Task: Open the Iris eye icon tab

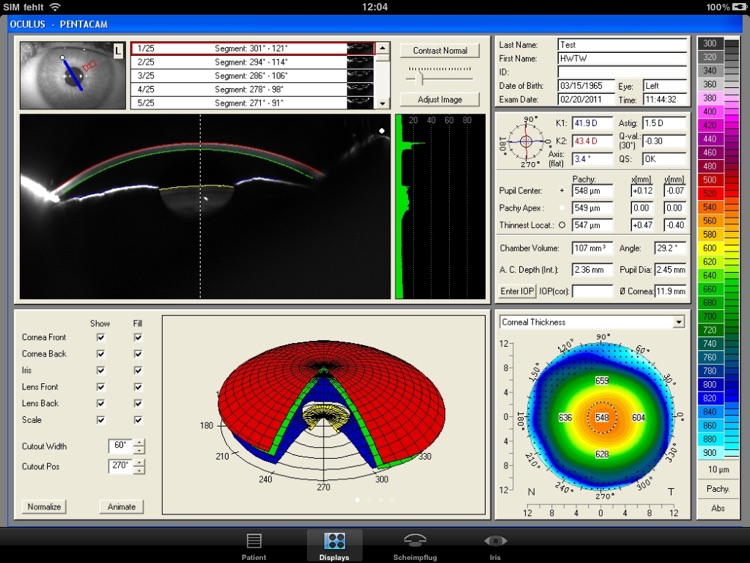Action: click(x=496, y=541)
